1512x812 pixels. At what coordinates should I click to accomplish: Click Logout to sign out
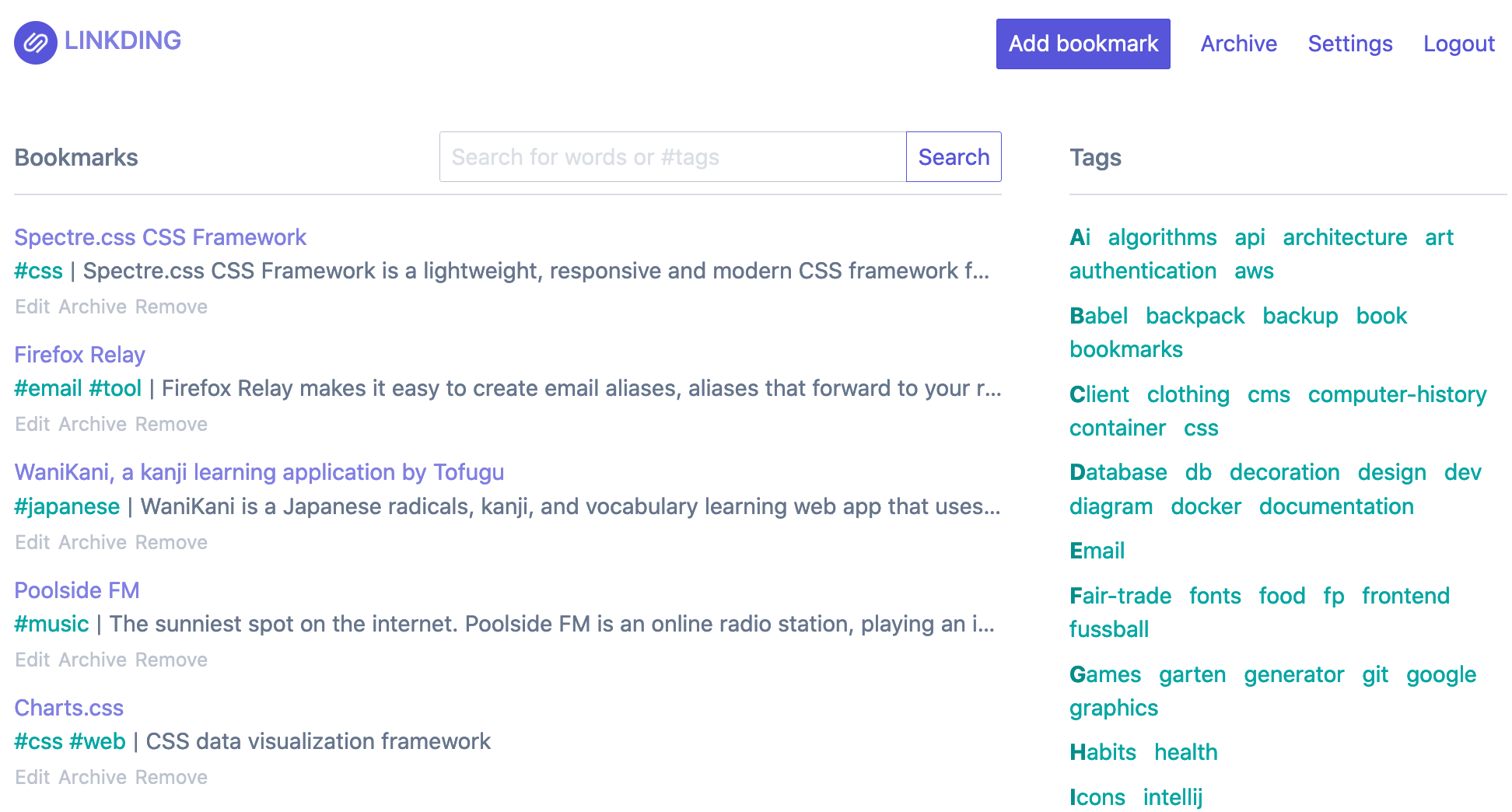click(x=1458, y=44)
